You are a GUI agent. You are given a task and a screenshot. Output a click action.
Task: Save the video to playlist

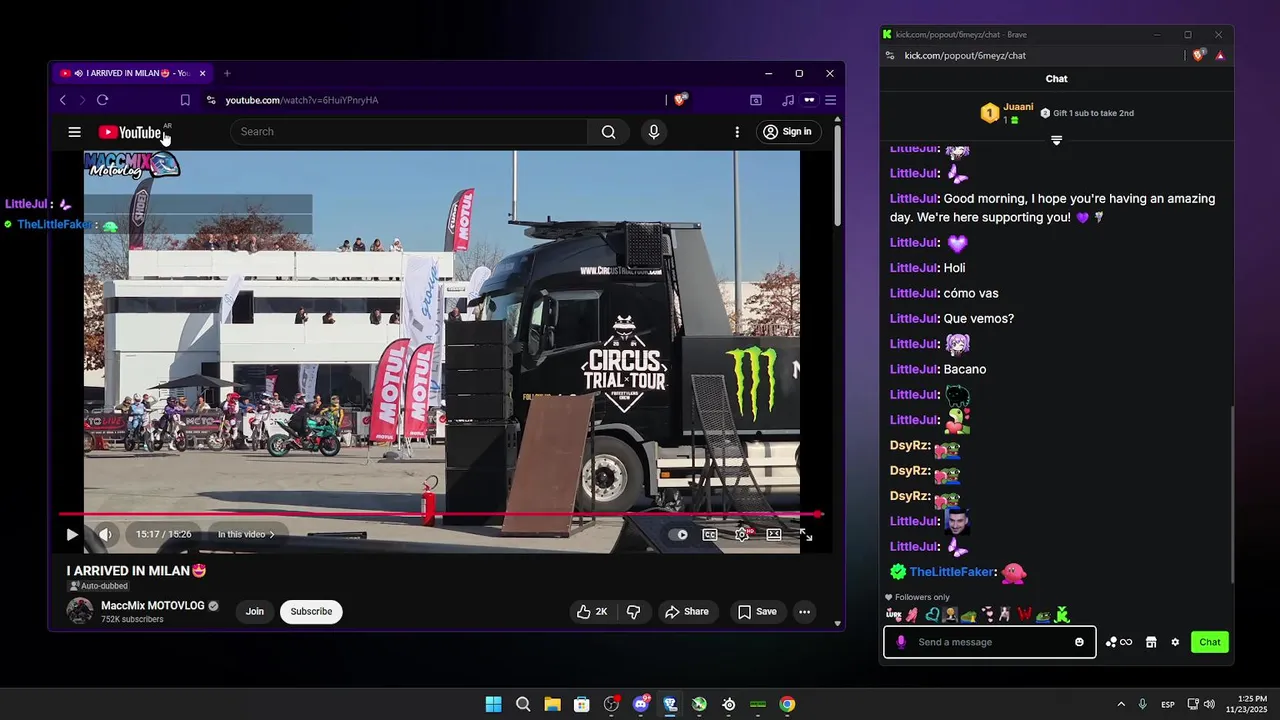[757, 612]
